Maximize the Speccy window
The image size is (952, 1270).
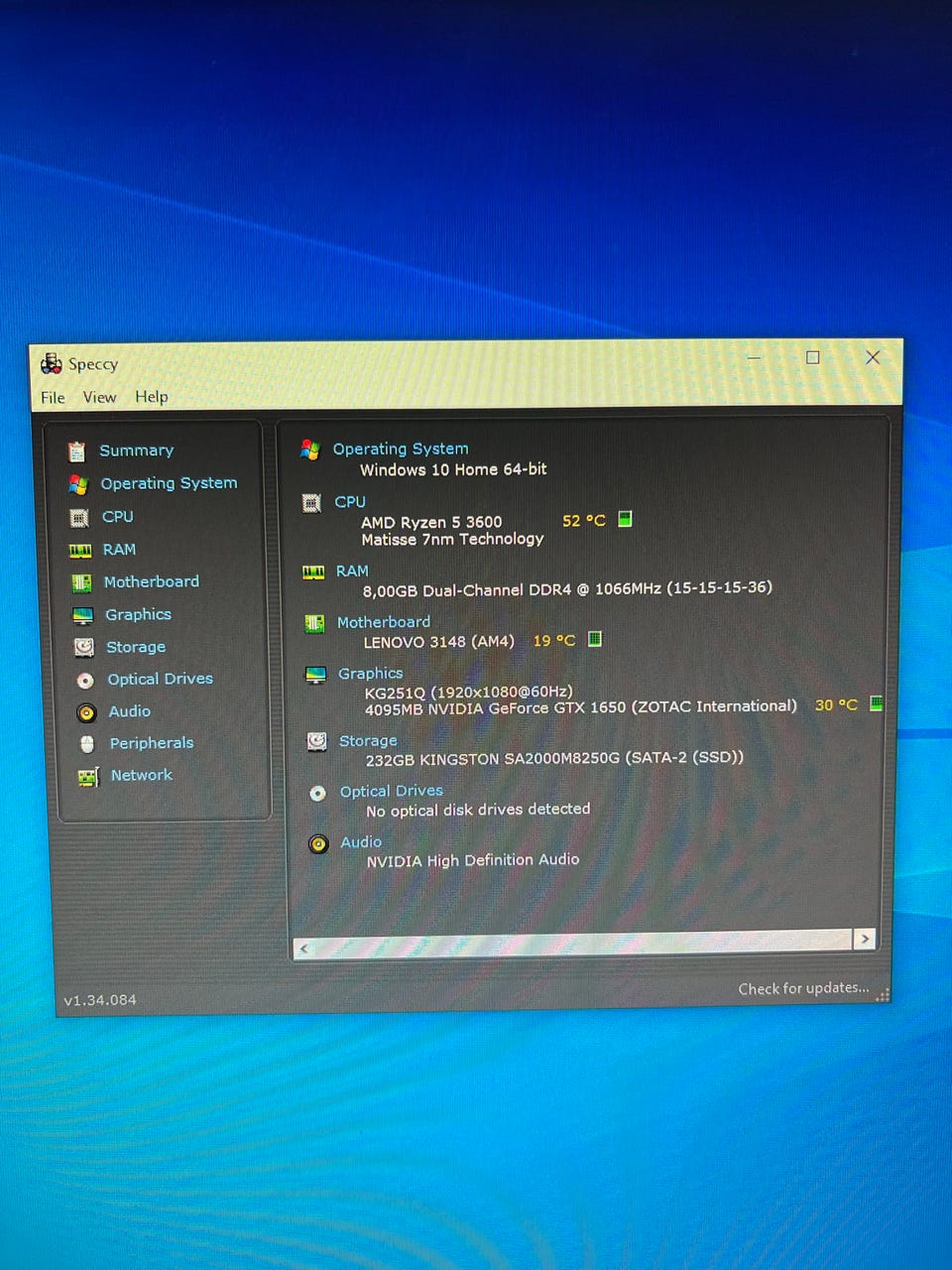(813, 357)
